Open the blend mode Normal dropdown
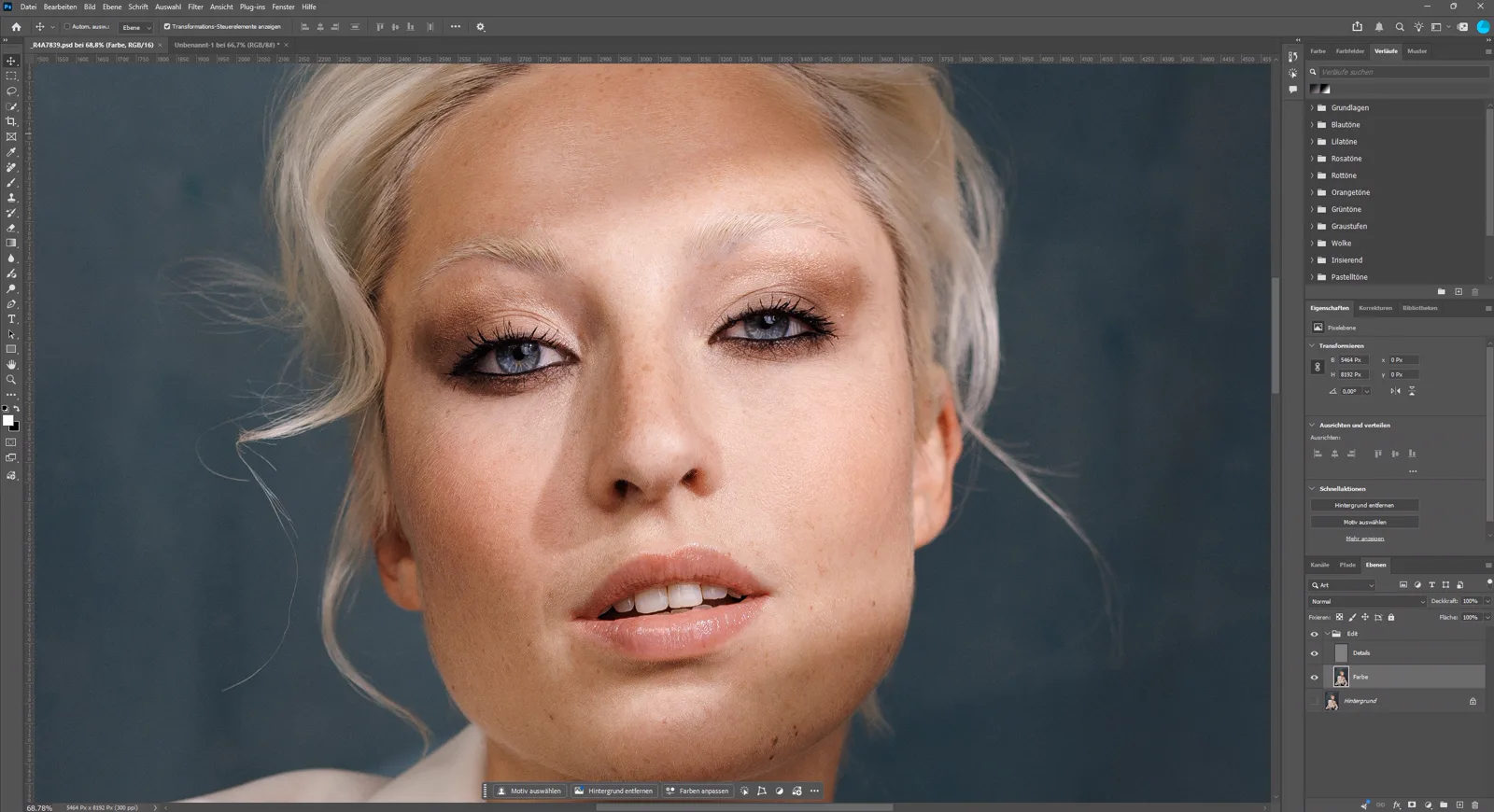1494x812 pixels. point(1368,601)
